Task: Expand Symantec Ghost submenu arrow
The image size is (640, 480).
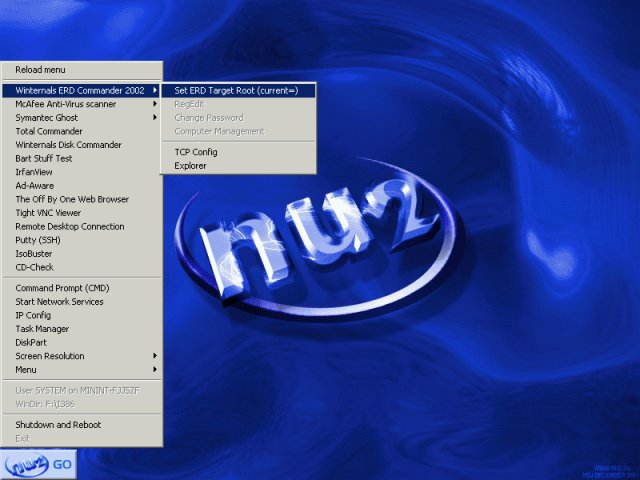Action: (155, 118)
